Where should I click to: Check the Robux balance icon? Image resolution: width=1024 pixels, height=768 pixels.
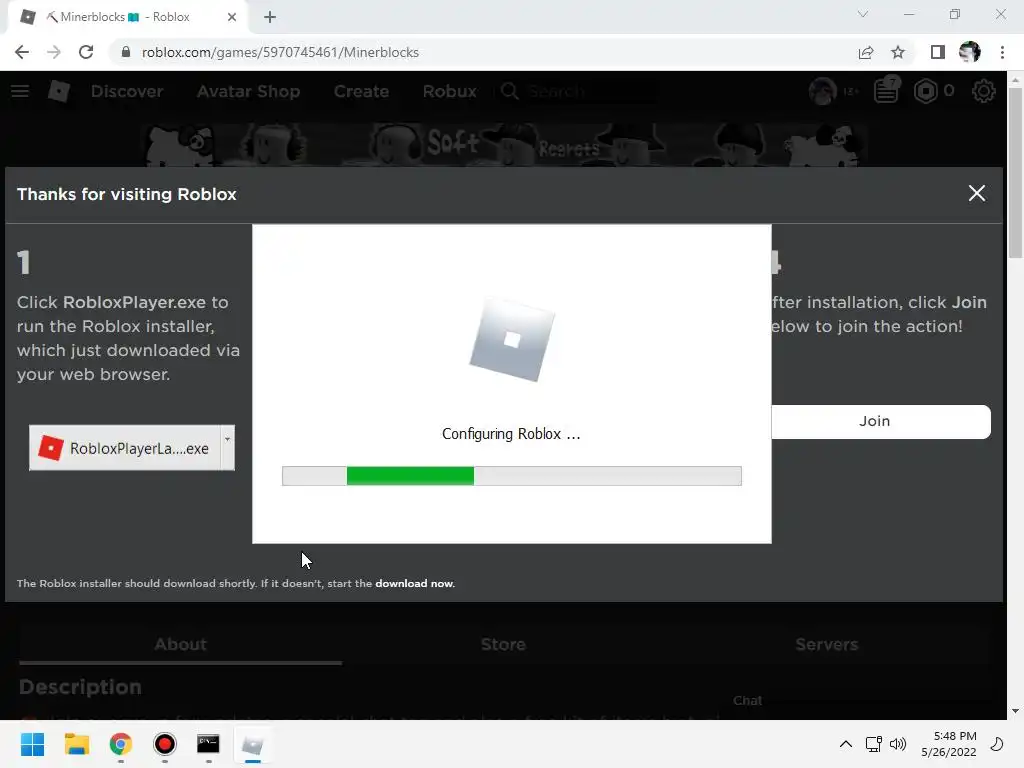(925, 91)
